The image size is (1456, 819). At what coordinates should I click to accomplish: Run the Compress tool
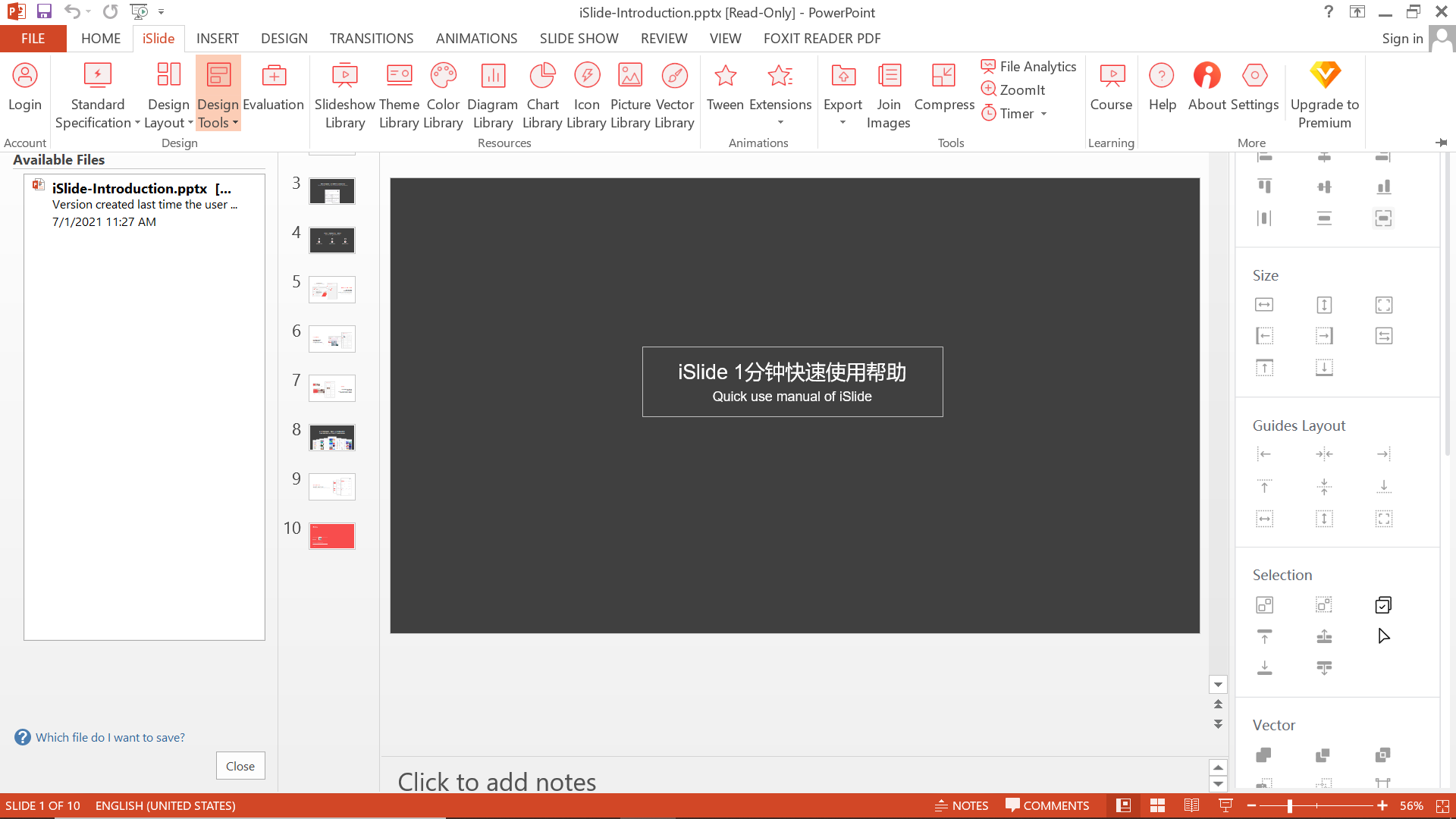944,89
